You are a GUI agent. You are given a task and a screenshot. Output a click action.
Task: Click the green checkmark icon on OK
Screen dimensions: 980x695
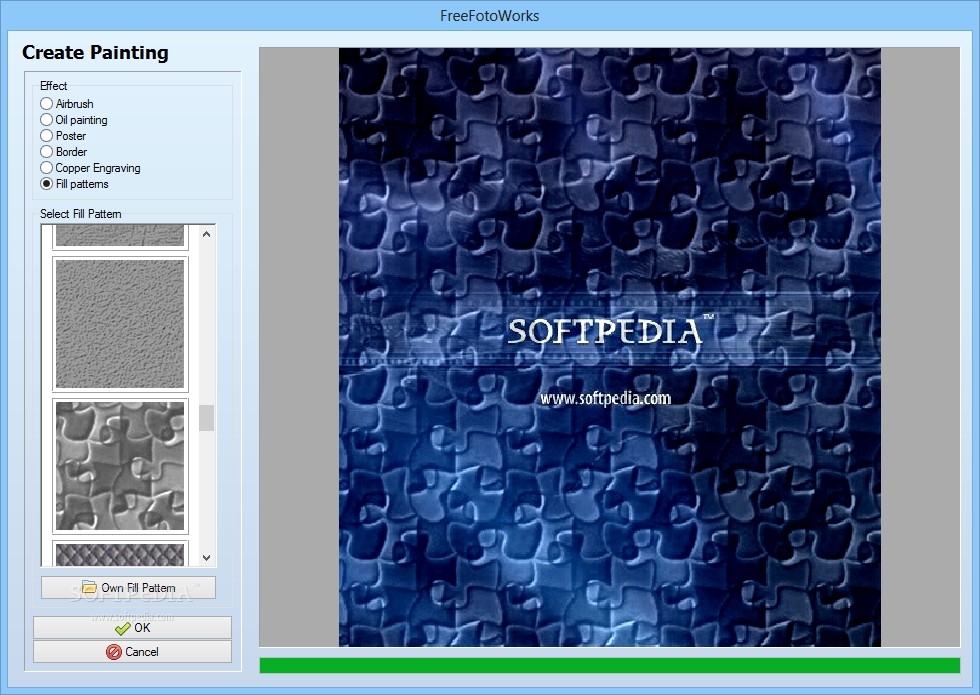[123, 628]
